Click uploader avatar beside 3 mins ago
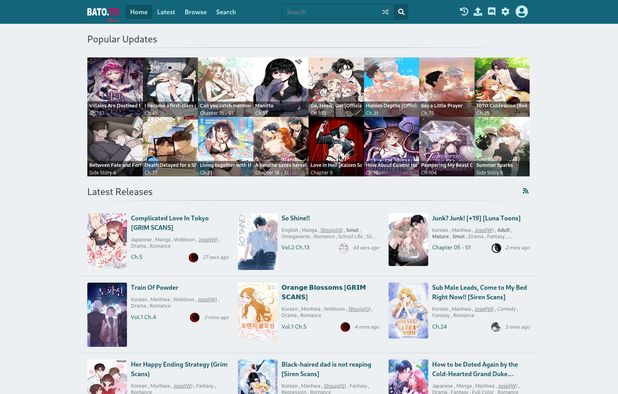This screenshot has width=618, height=394. pyautogui.click(x=194, y=317)
